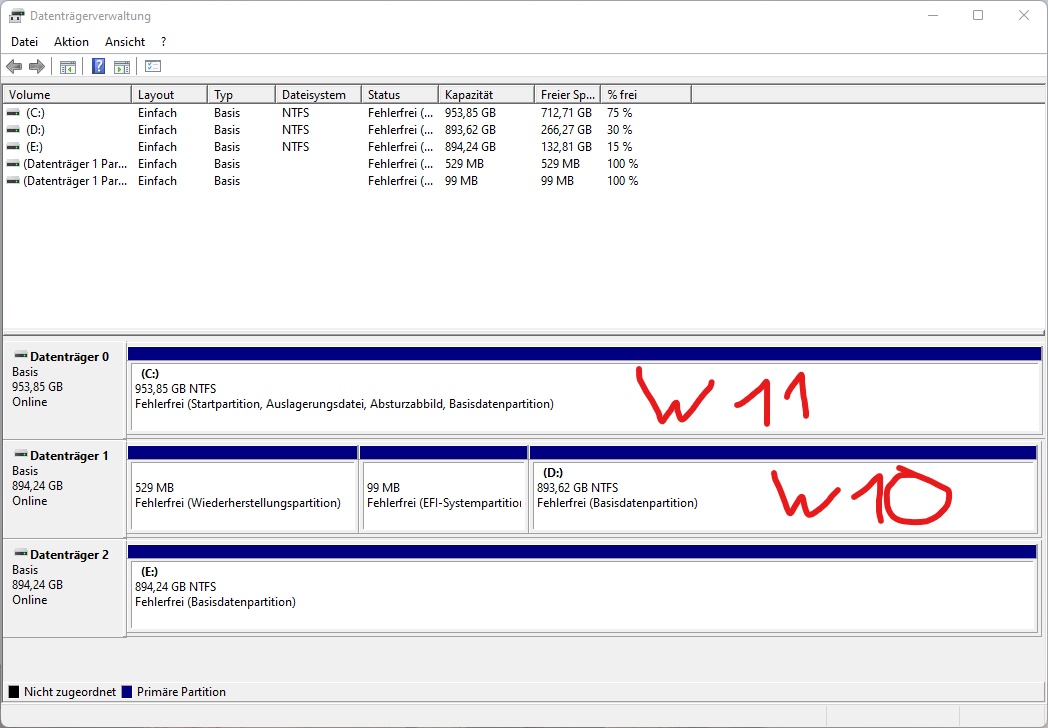Maximize the Datenträgerverwaltung window
Image resolution: width=1048 pixels, height=728 pixels.
978,15
